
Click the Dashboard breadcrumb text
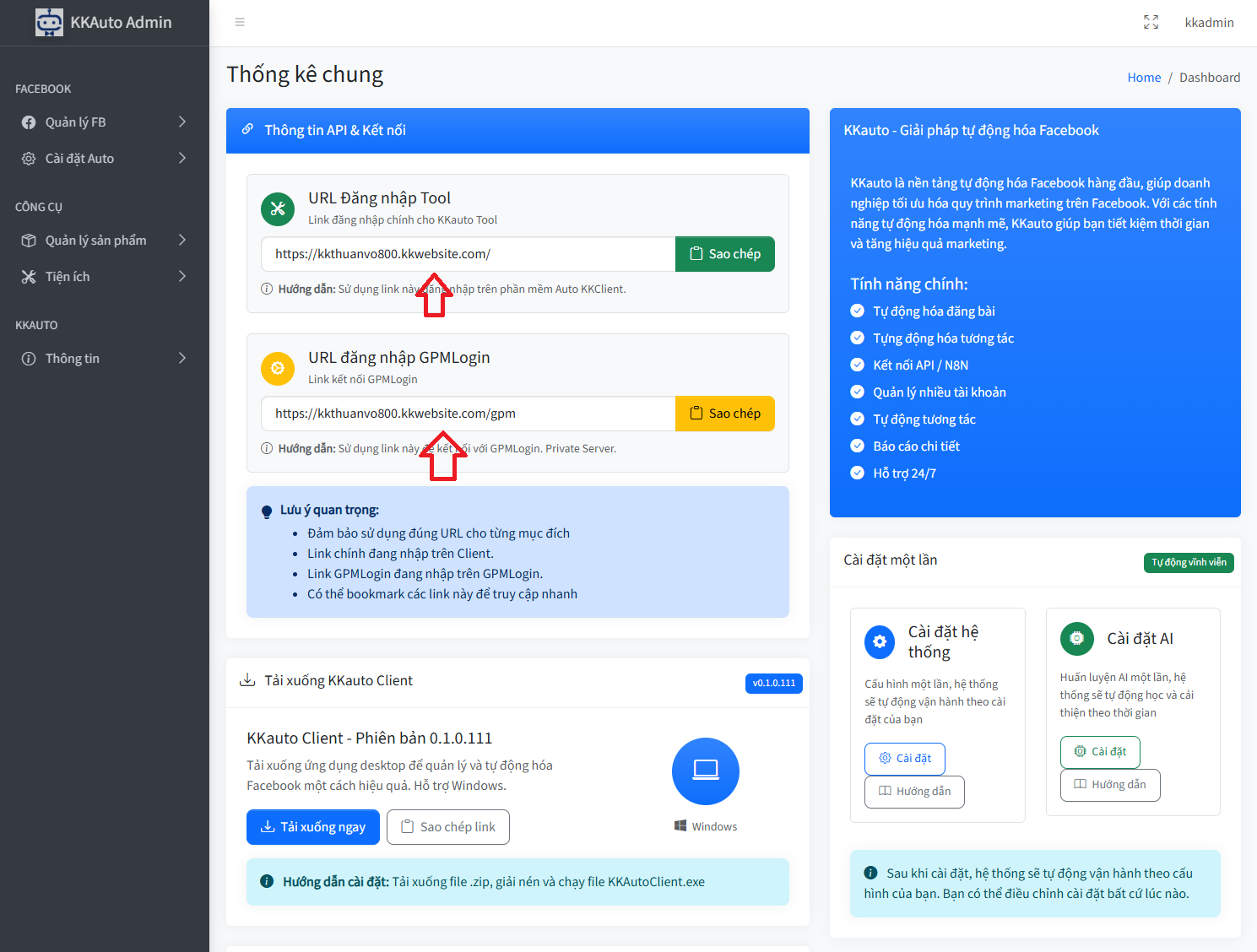(1210, 78)
